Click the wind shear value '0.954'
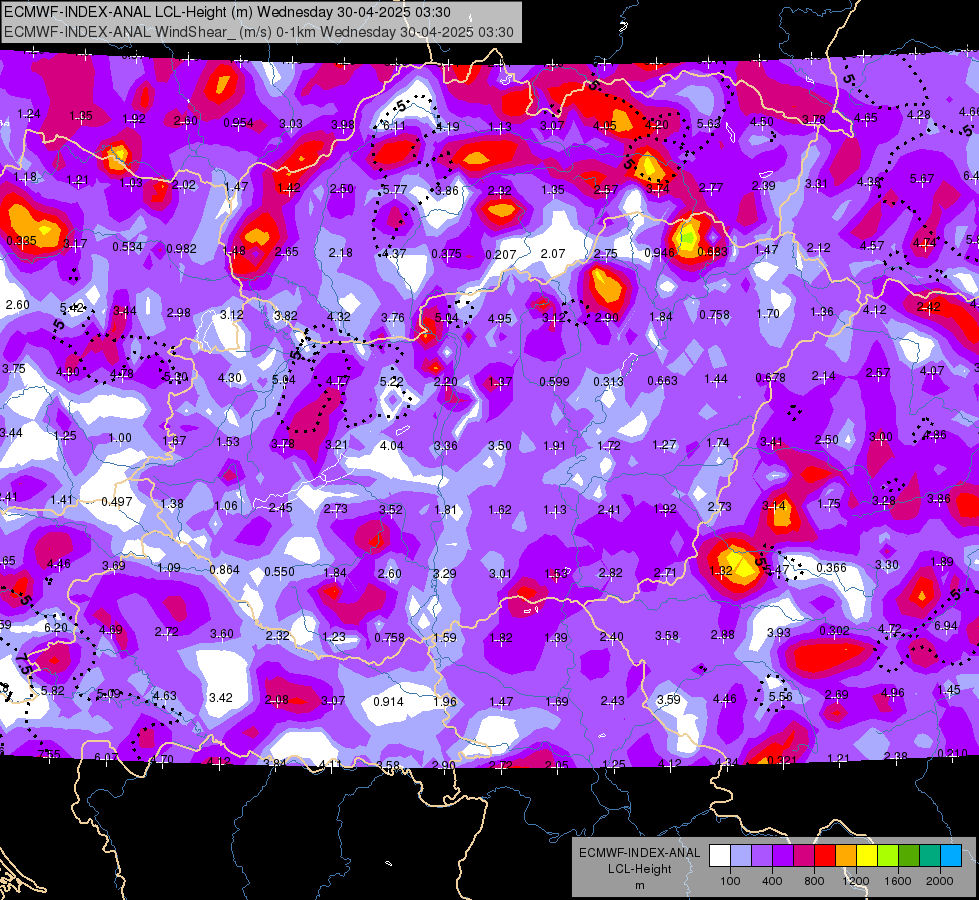This screenshot has height=900, width=979. (x=239, y=122)
